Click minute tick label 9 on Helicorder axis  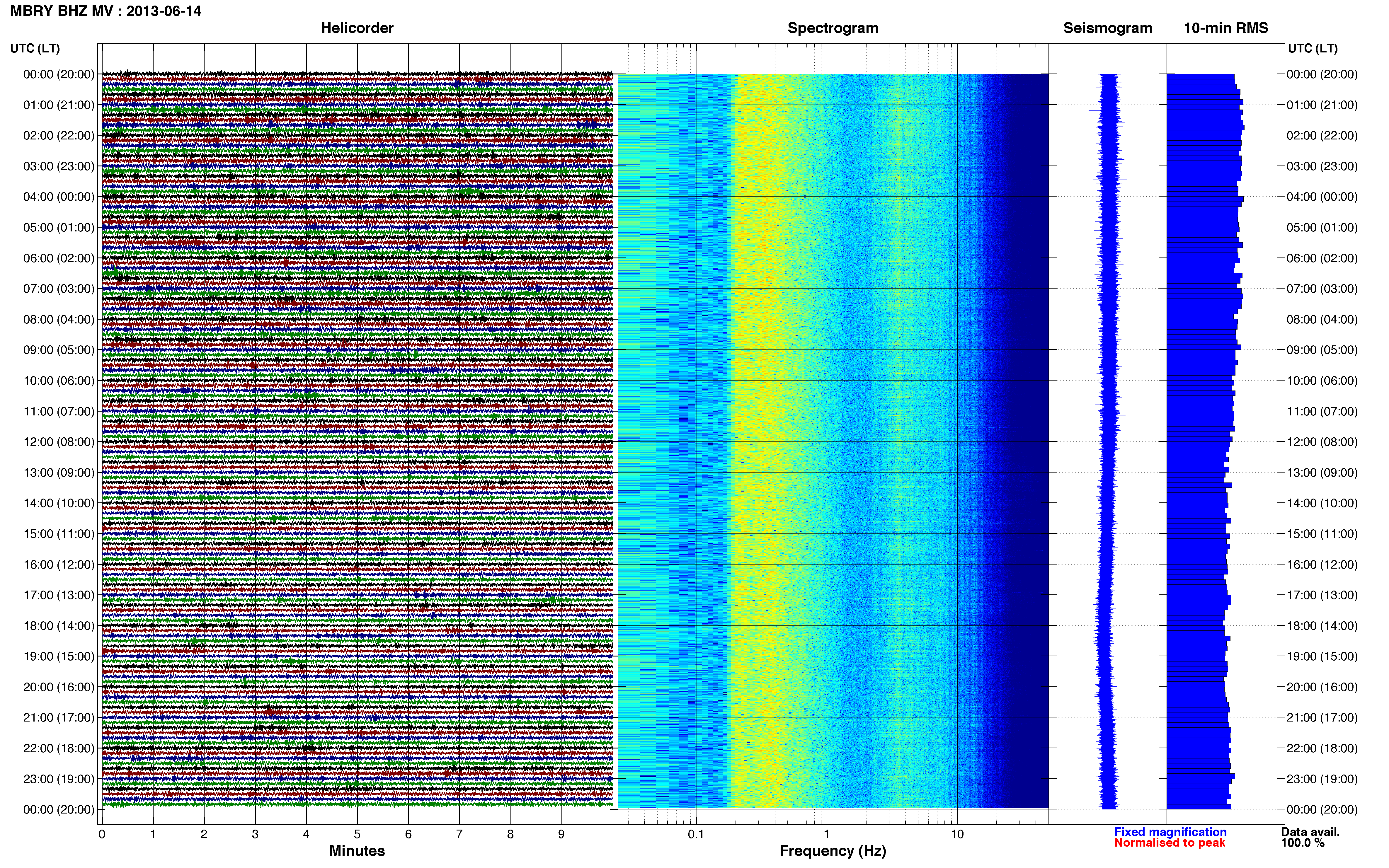pos(561,834)
